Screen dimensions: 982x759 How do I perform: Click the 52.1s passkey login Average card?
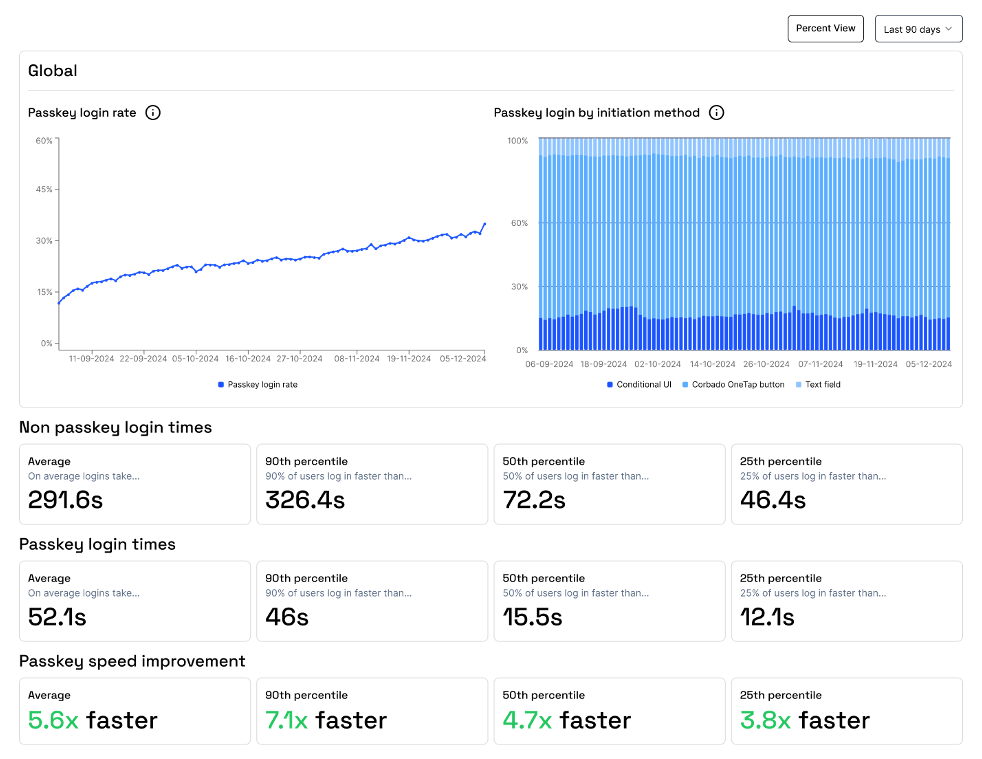pos(134,601)
